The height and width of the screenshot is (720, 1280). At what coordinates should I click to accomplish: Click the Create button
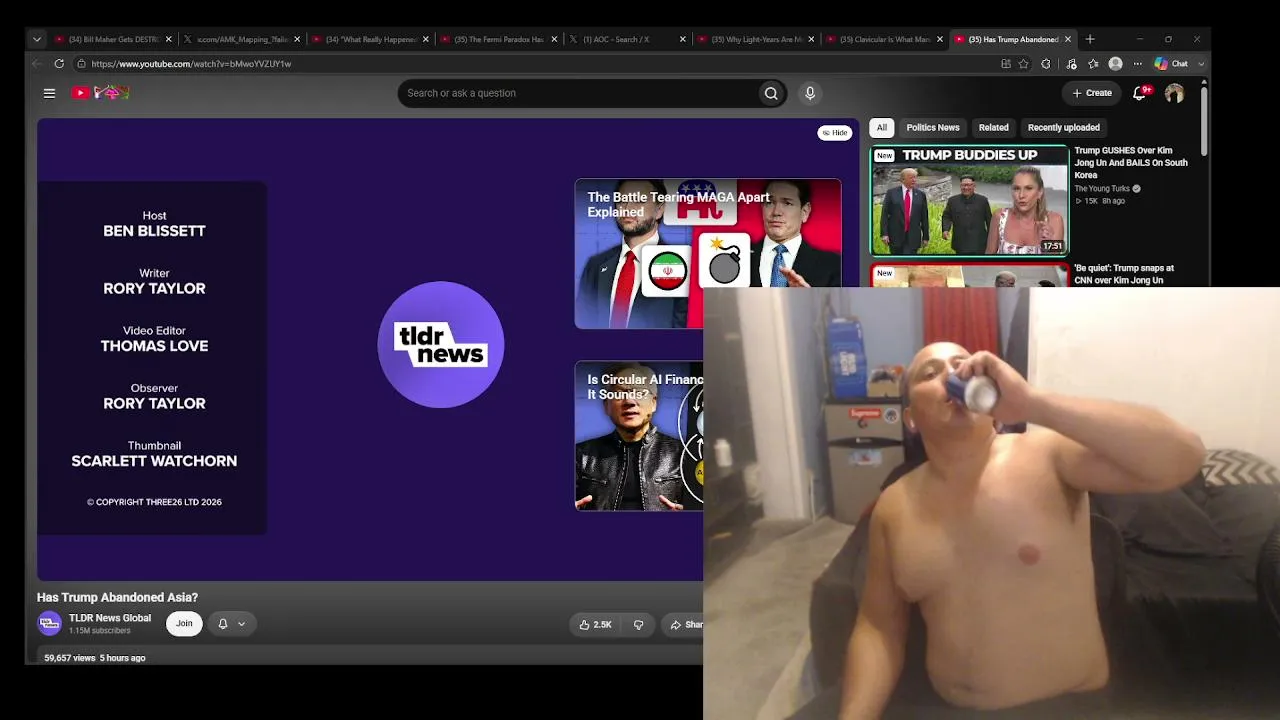pyautogui.click(x=1092, y=93)
